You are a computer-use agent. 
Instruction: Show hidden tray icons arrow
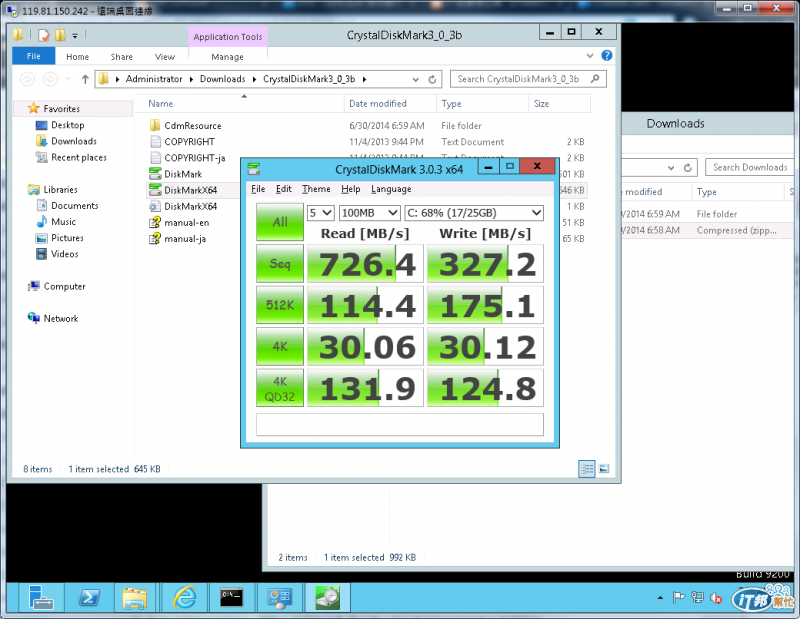point(660,598)
